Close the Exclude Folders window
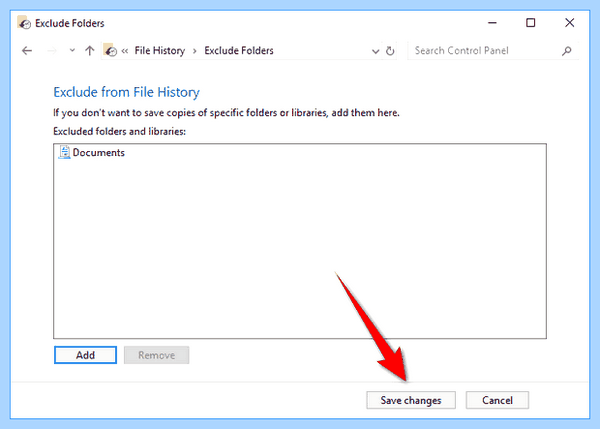 pos(569,23)
